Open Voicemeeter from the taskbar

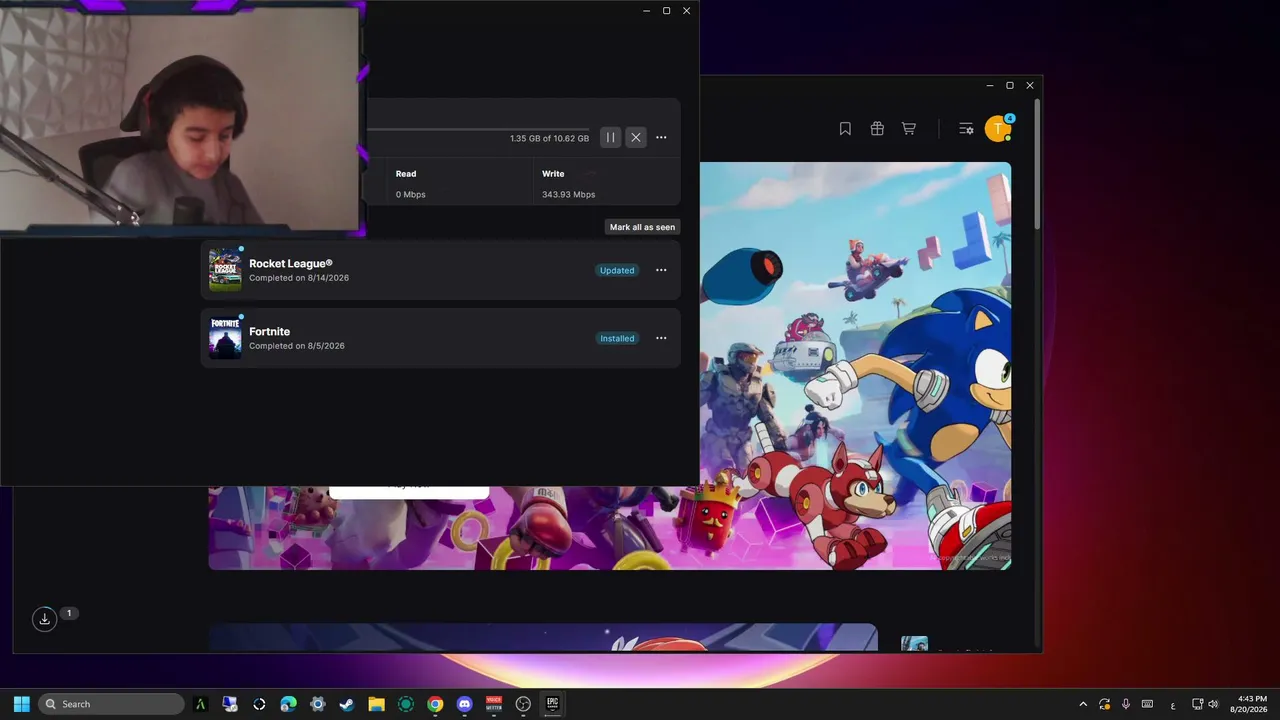click(x=493, y=704)
